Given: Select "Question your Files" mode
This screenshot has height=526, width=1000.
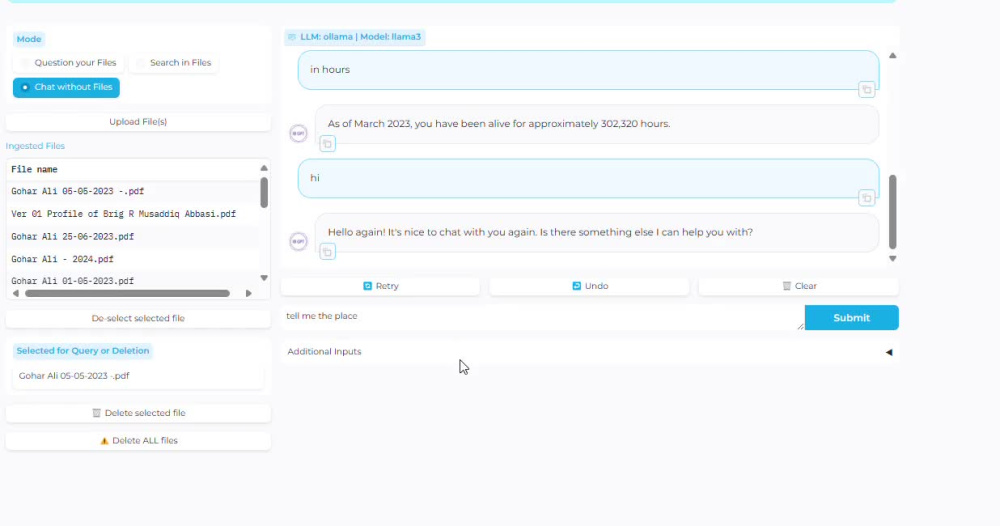Looking at the screenshot, I should click(68, 62).
